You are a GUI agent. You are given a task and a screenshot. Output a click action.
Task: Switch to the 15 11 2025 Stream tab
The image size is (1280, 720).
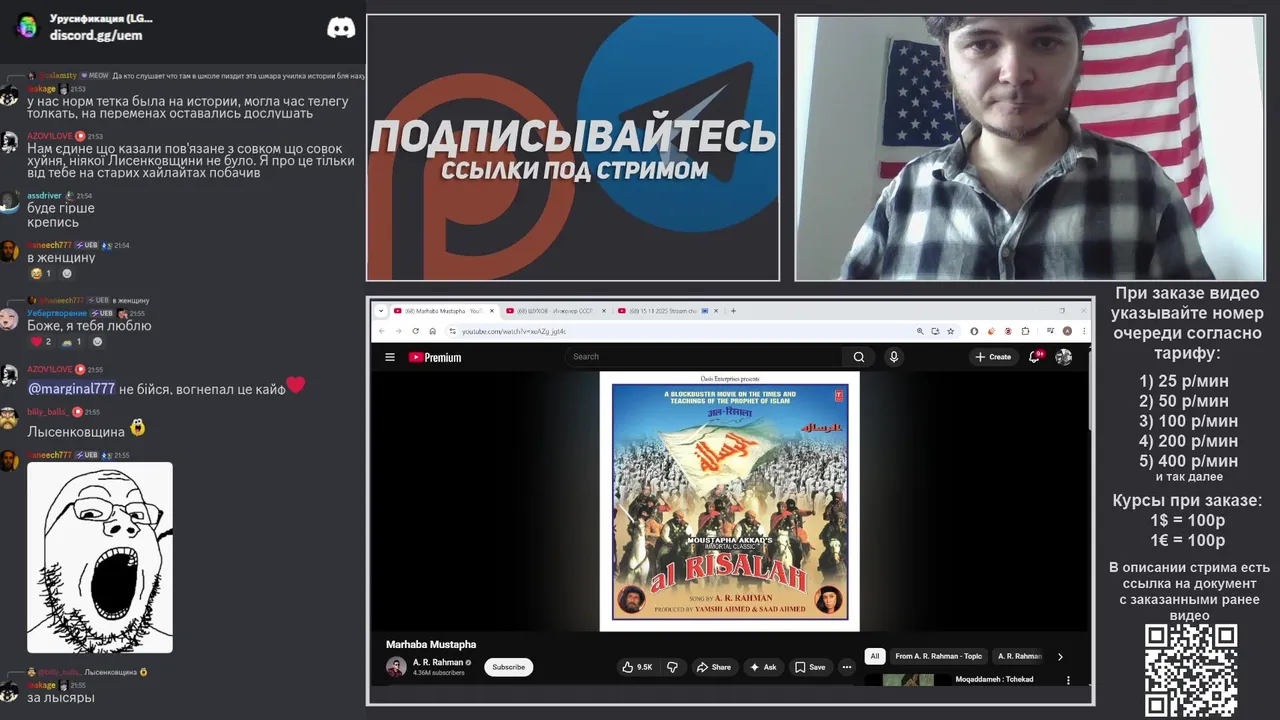click(669, 311)
